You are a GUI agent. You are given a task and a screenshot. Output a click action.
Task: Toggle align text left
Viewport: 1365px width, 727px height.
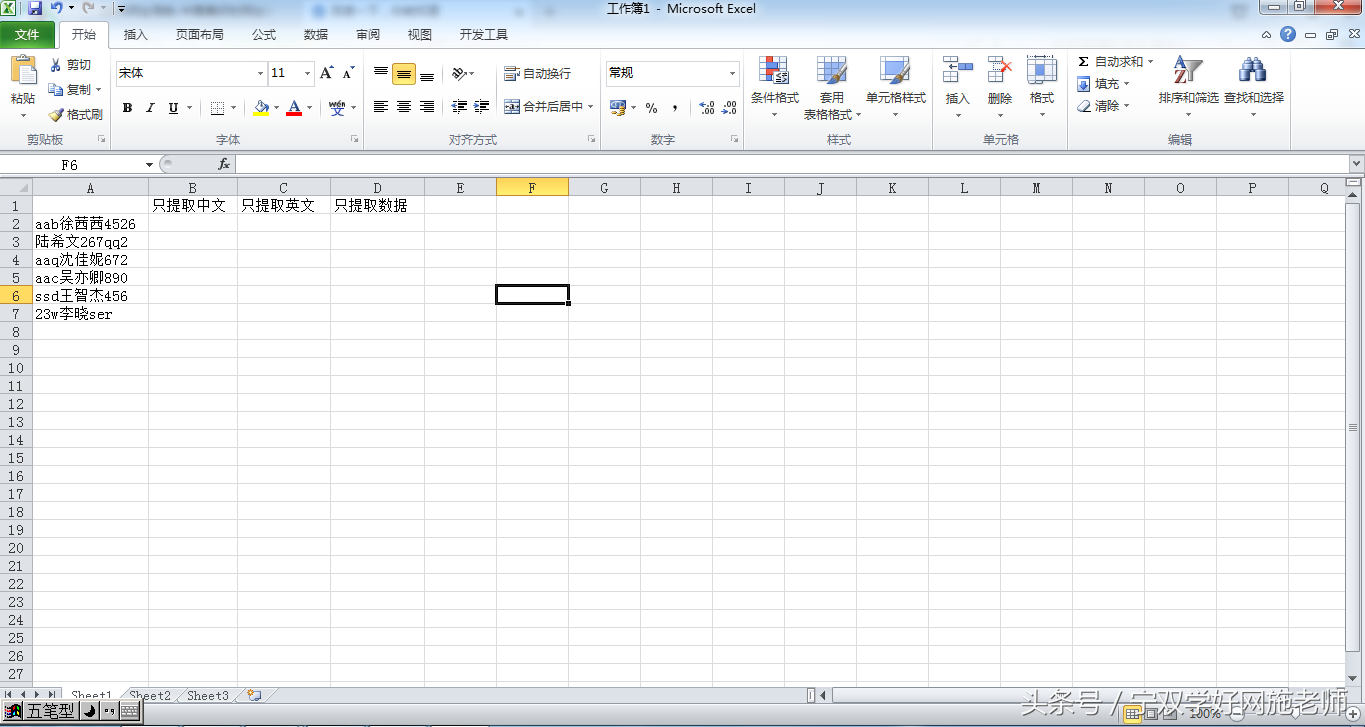(x=381, y=106)
